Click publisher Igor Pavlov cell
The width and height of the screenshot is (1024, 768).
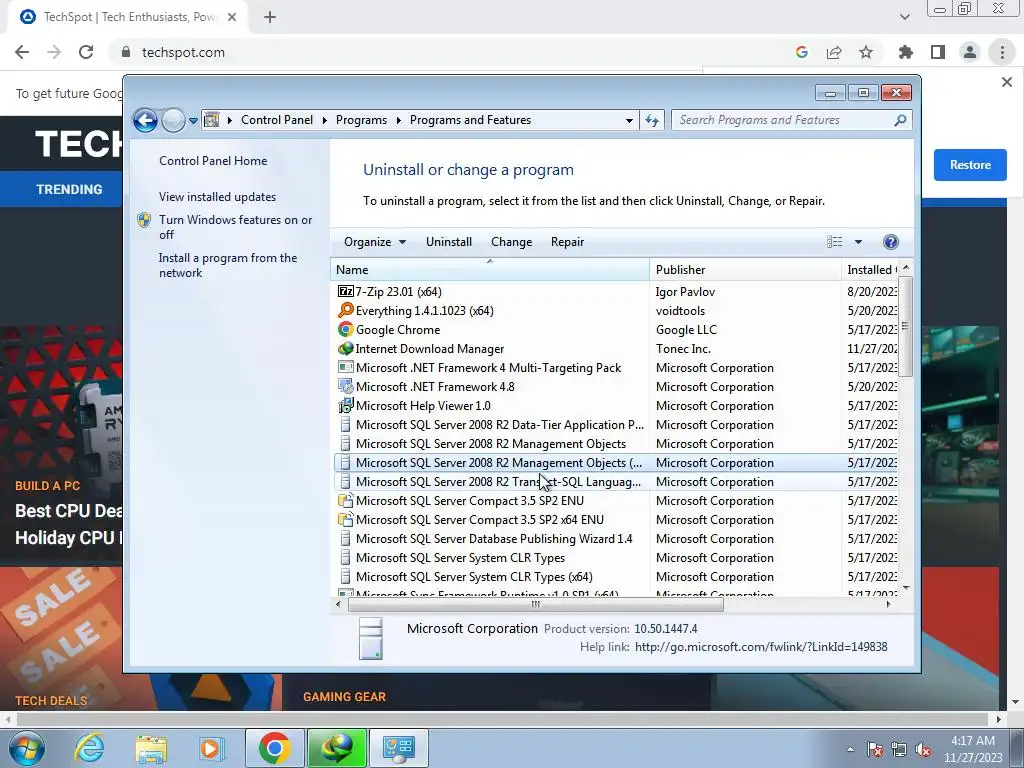coord(685,291)
